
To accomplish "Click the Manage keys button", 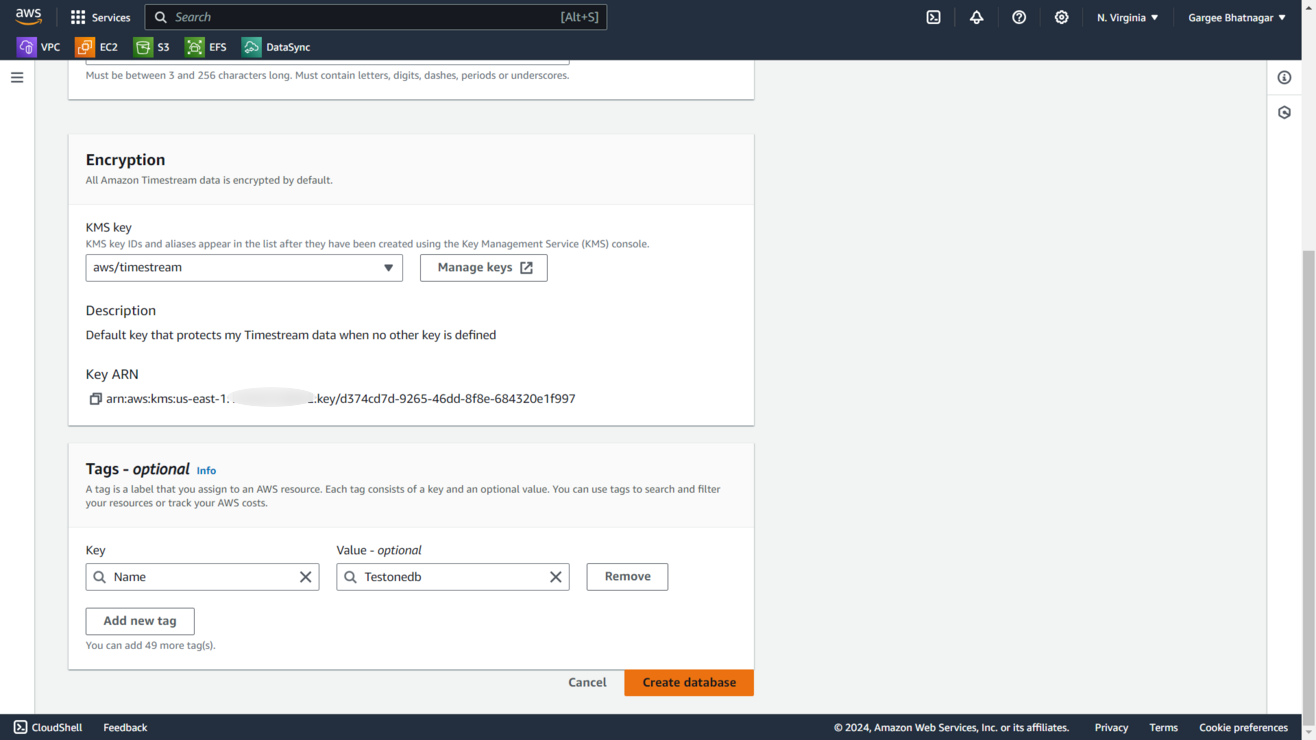I will click(484, 268).
